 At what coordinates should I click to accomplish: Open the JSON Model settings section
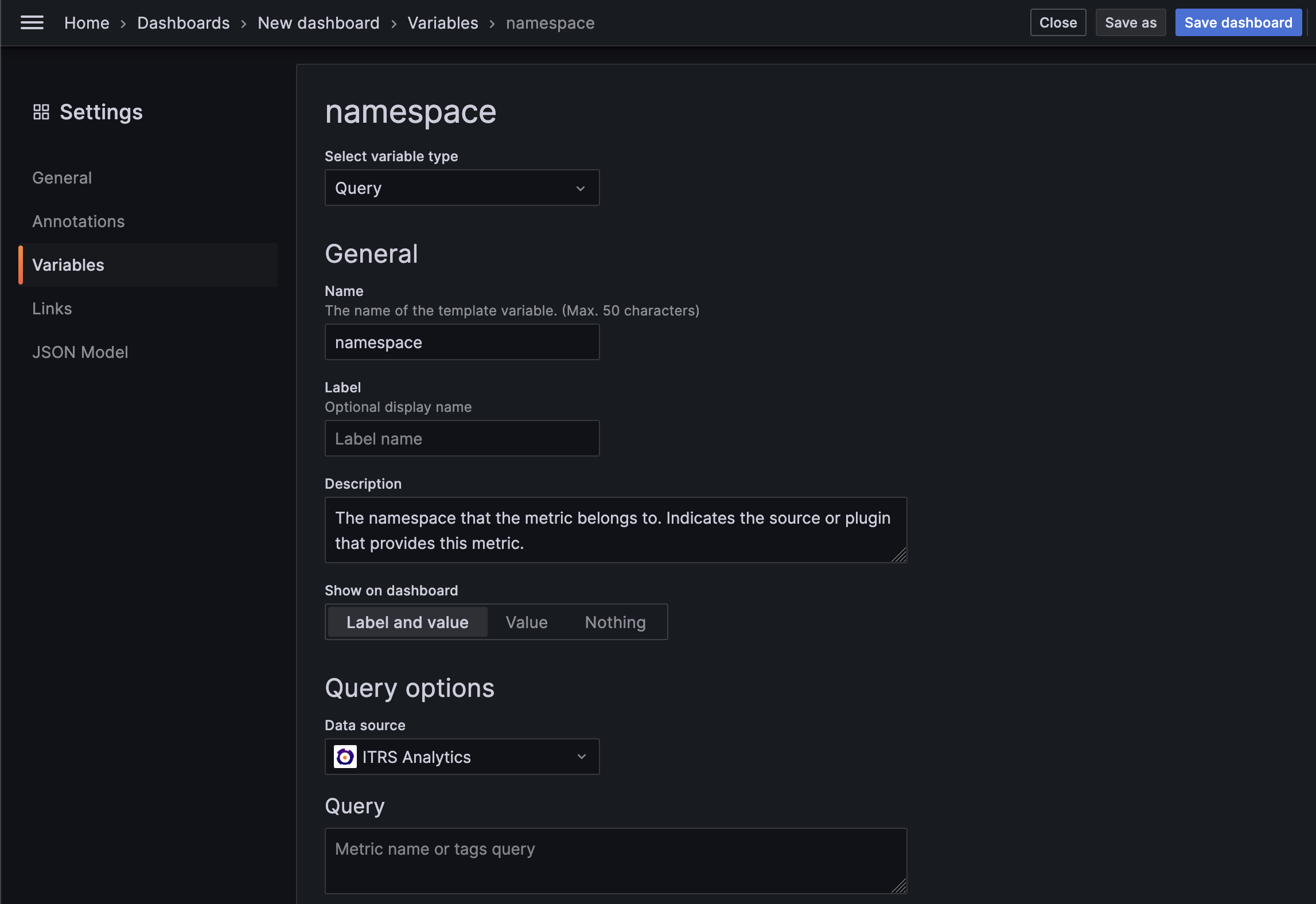coord(80,352)
